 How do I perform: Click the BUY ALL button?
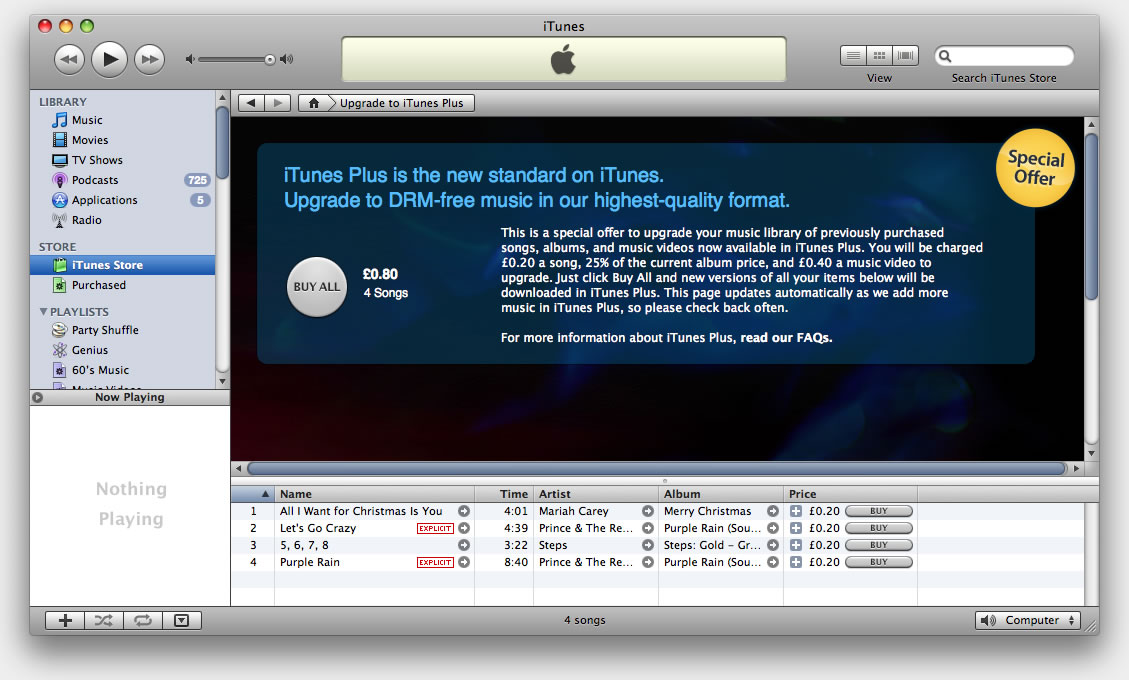point(317,287)
